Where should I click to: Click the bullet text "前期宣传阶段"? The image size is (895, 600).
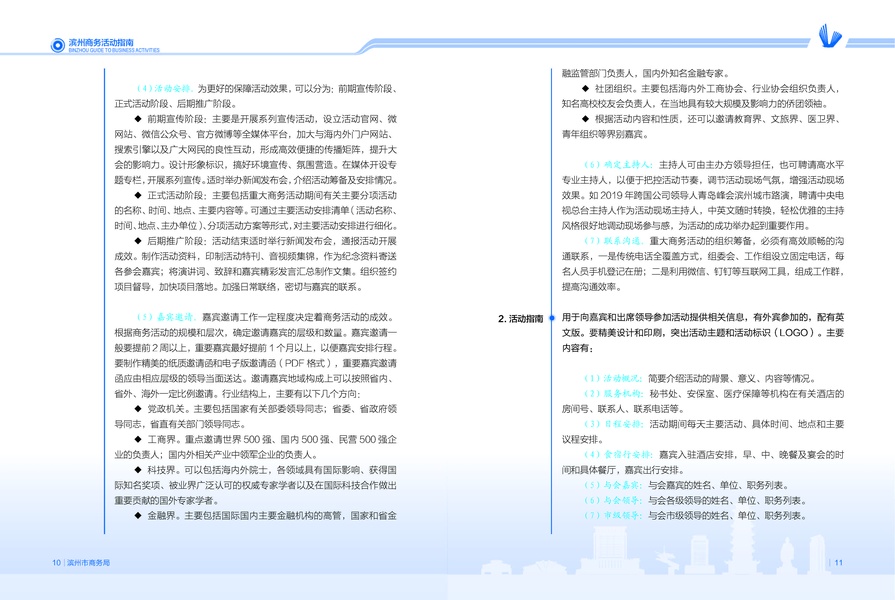coord(175,119)
